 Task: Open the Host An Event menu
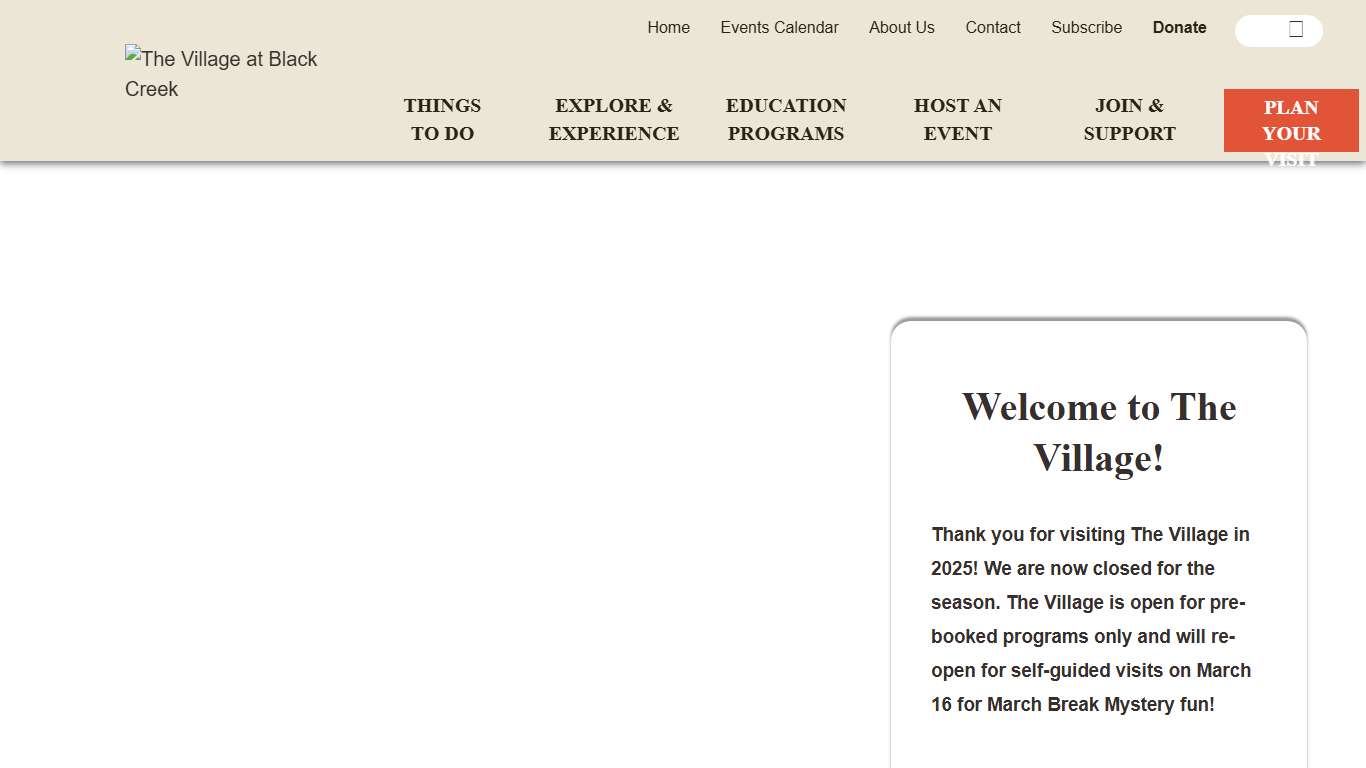957,120
